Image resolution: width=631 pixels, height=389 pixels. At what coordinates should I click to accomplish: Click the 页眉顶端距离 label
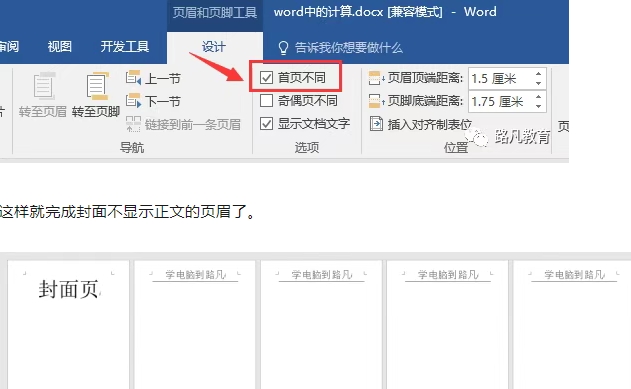pyautogui.click(x=425, y=78)
